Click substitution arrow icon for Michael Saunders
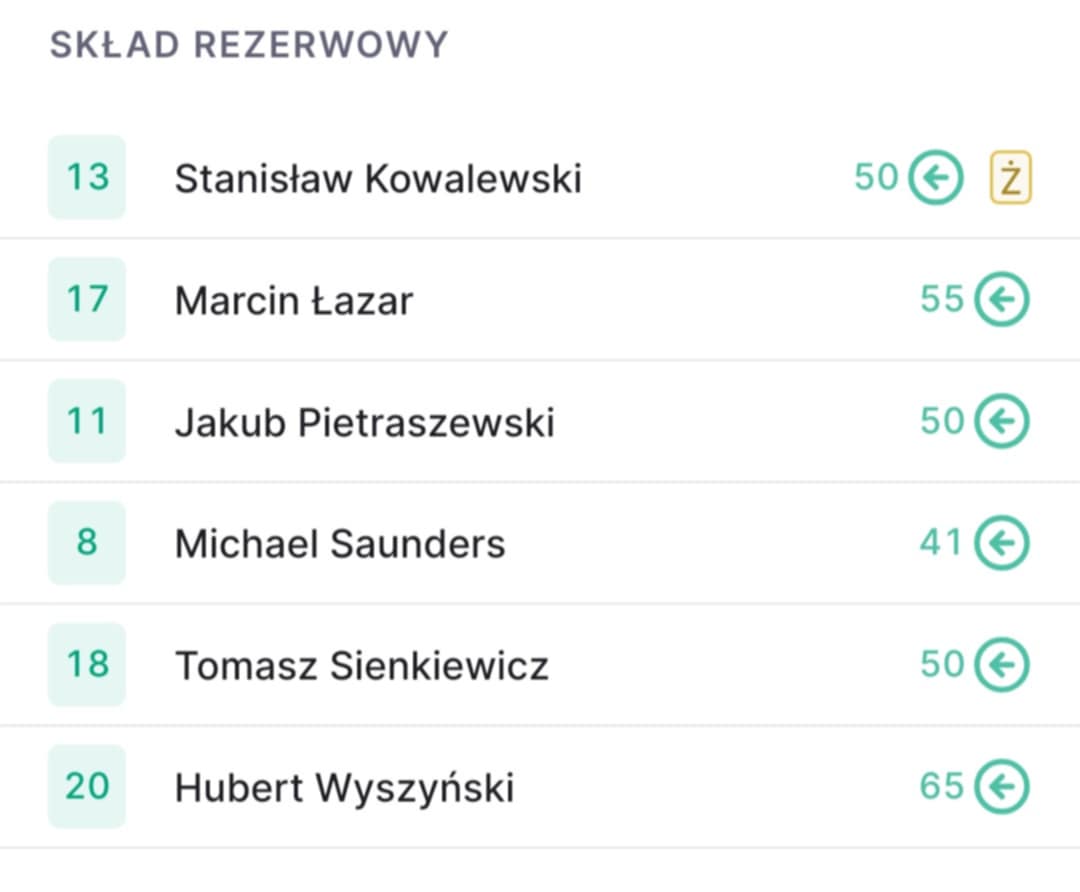The height and width of the screenshot is (892, 1080). pyautogui.click(x=1001, y=543)
